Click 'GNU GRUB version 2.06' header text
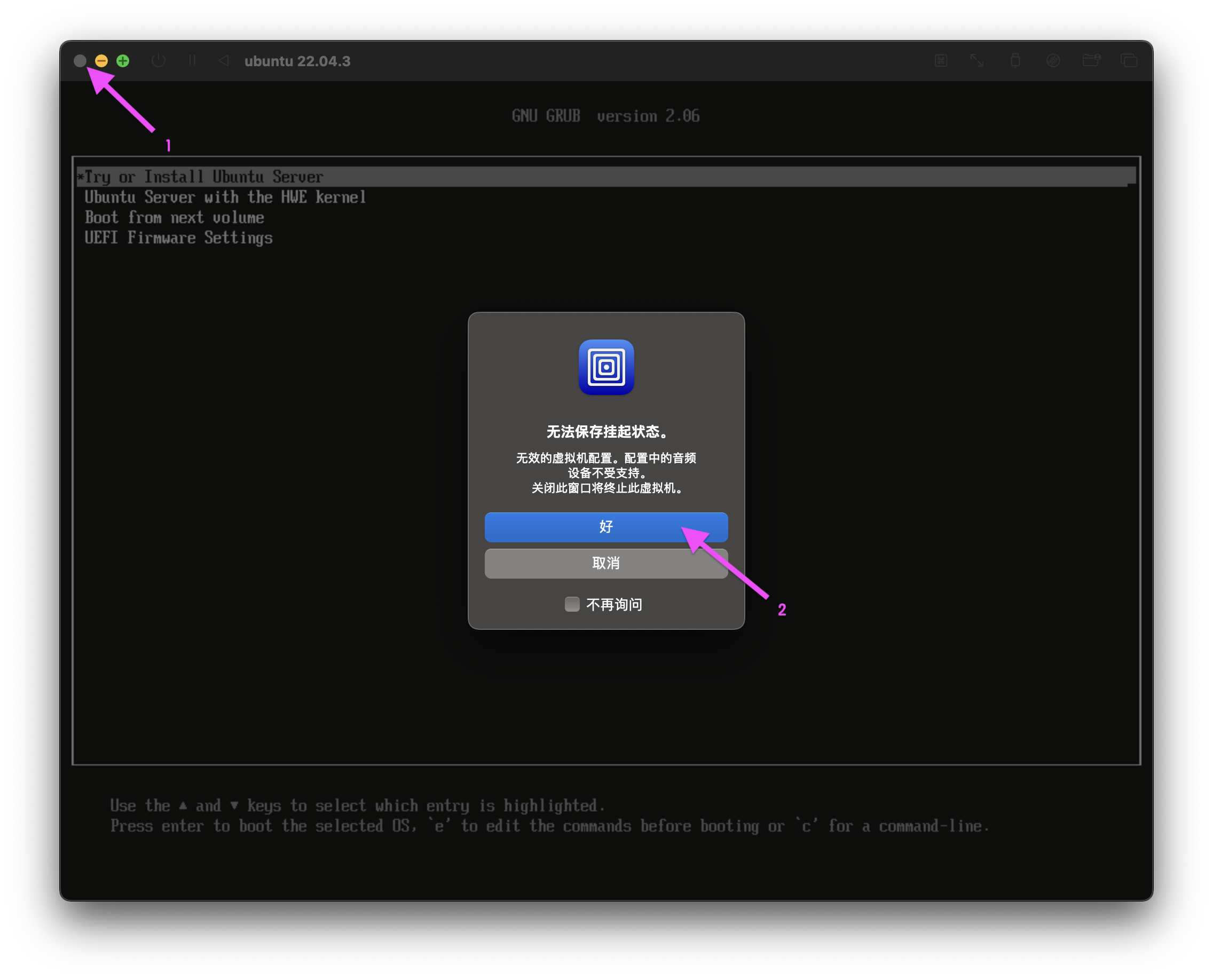The image size is (1213, 980). (x=606, y=116)
